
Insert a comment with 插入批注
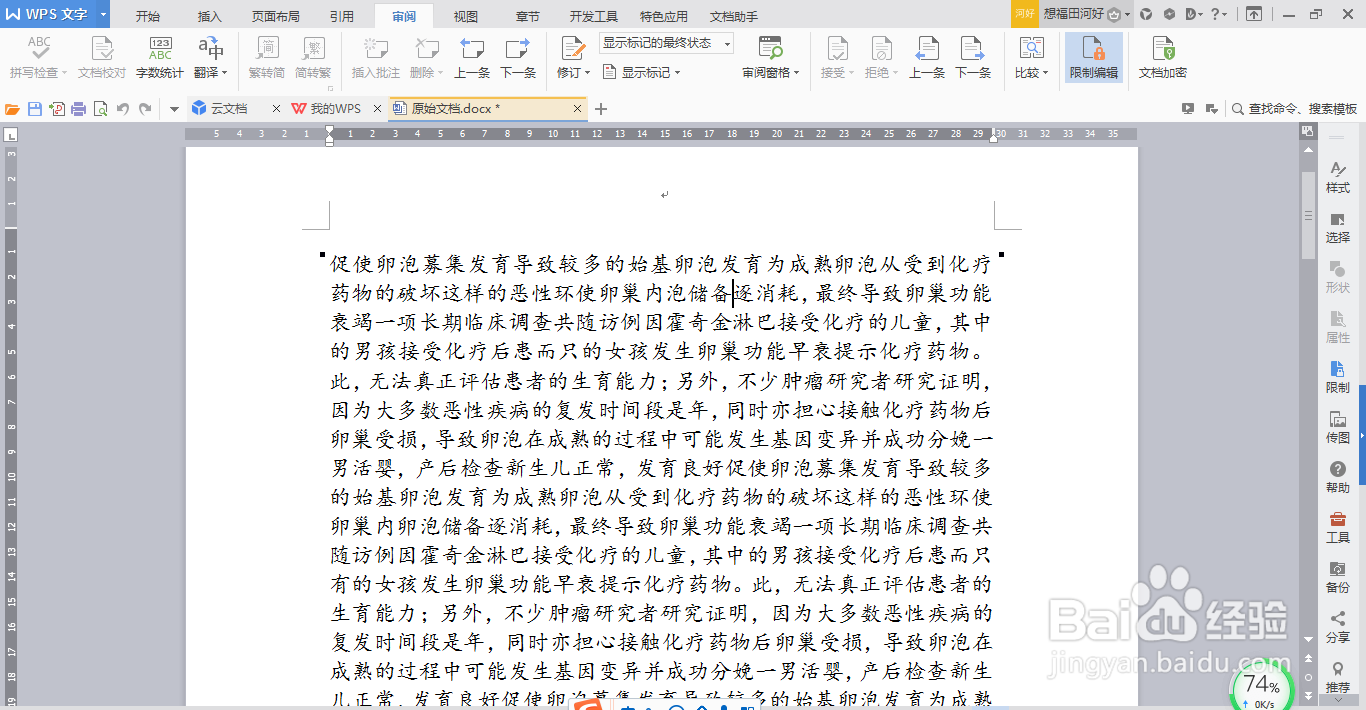click(x=376, y=56)
